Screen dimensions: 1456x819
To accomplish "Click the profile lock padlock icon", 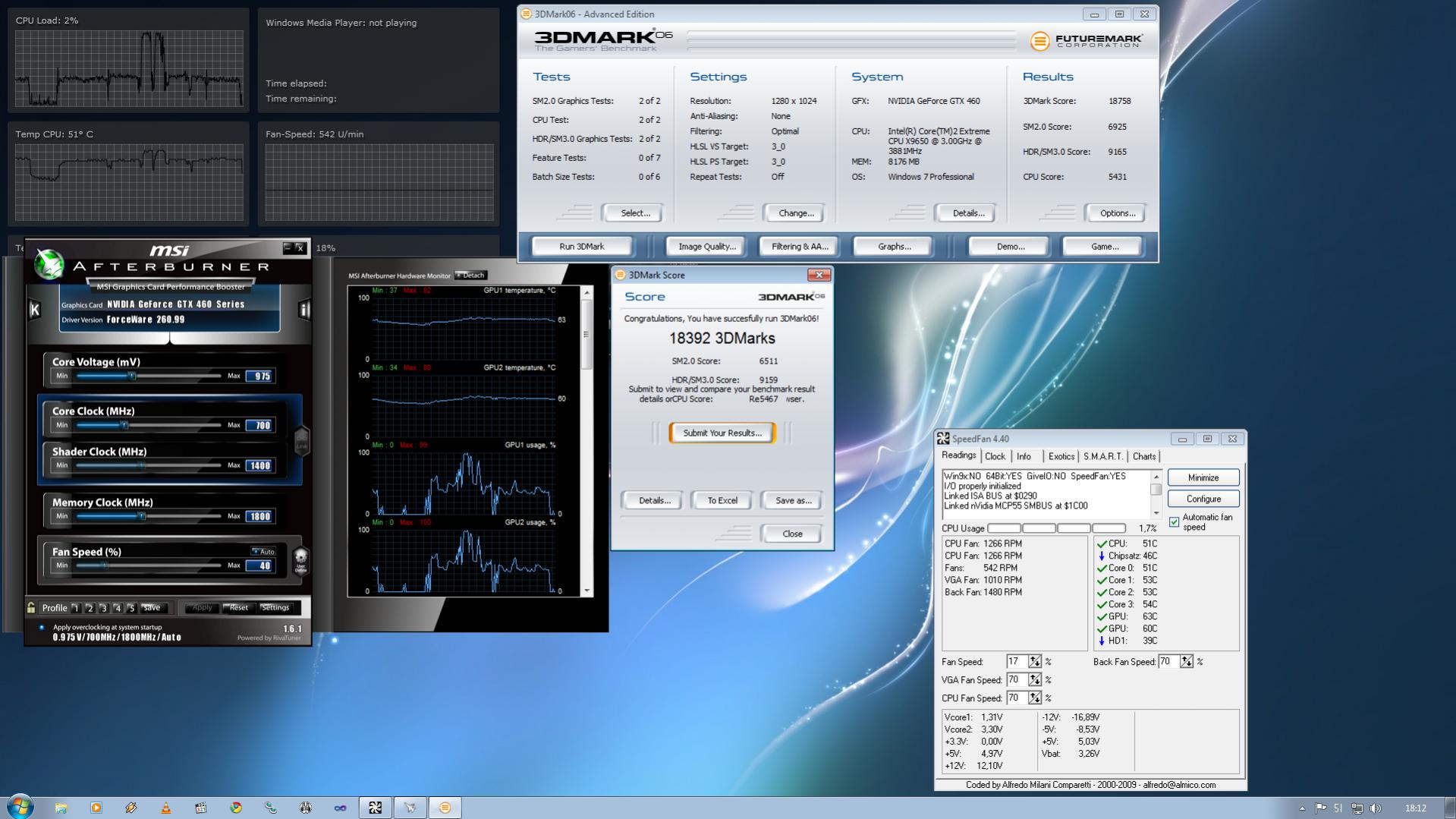I will tap(31, 607).
